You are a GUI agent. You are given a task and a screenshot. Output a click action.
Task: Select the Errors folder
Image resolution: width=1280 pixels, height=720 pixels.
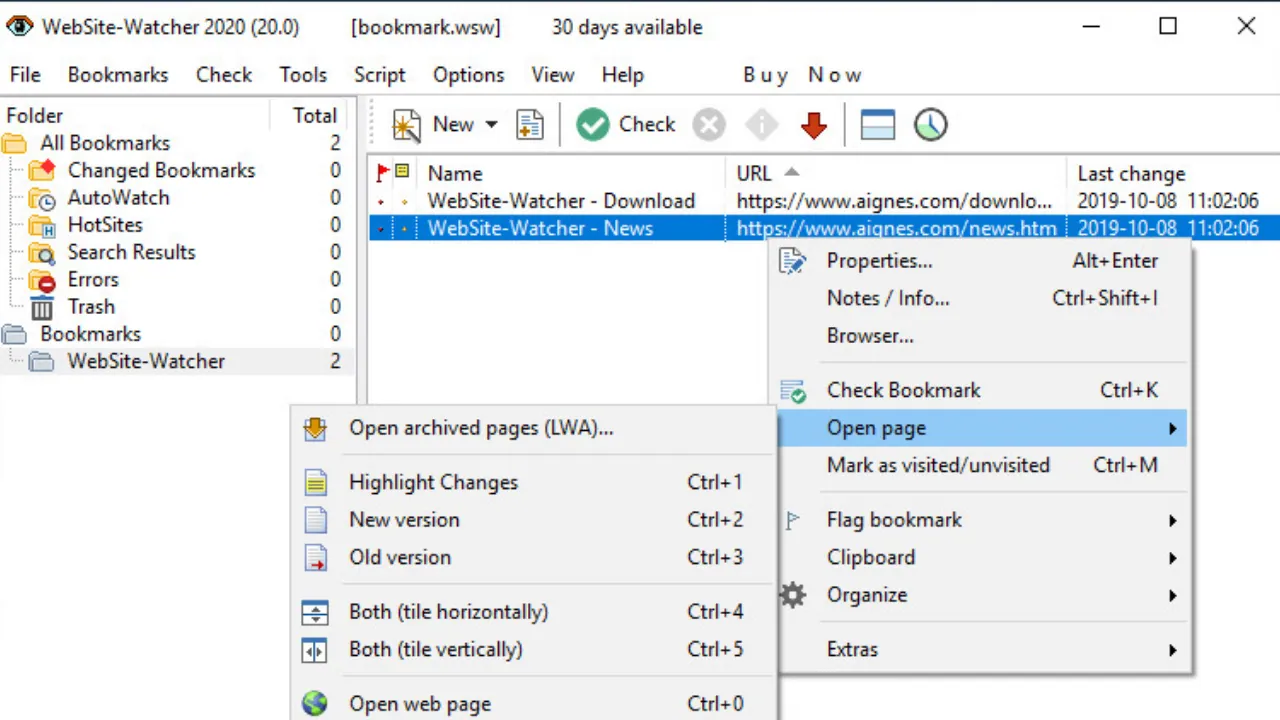[93, 280]
